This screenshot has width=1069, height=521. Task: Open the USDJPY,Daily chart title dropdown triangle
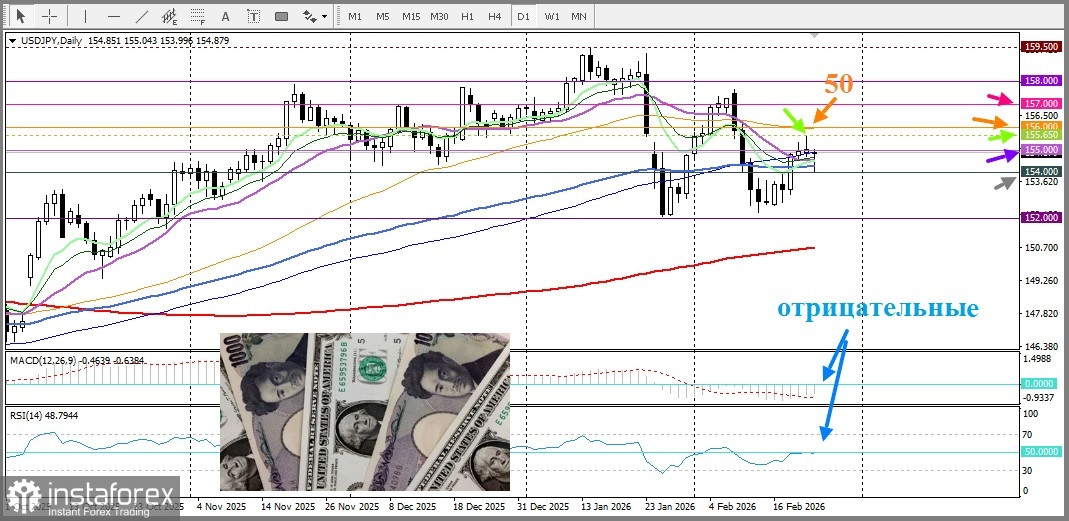(12, 41)
